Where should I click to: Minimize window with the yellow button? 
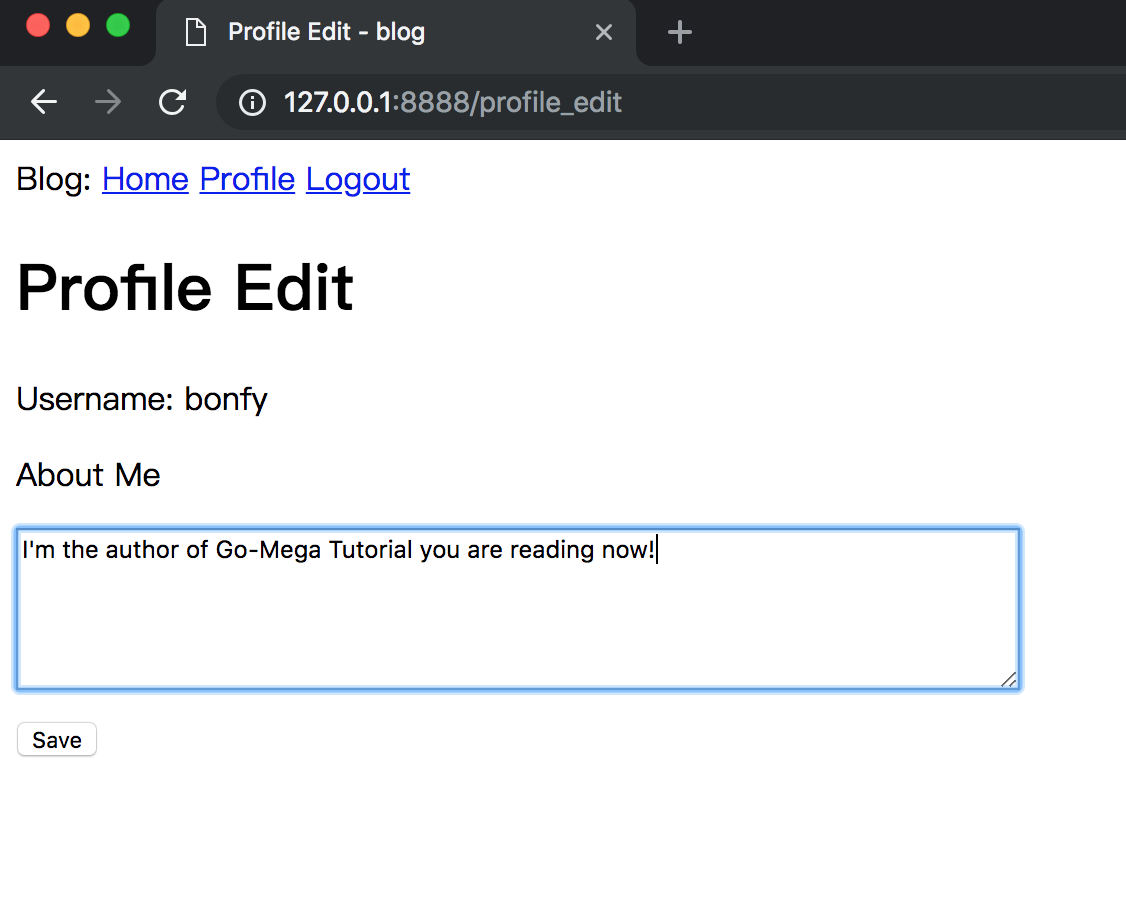(x=78, y=25)
